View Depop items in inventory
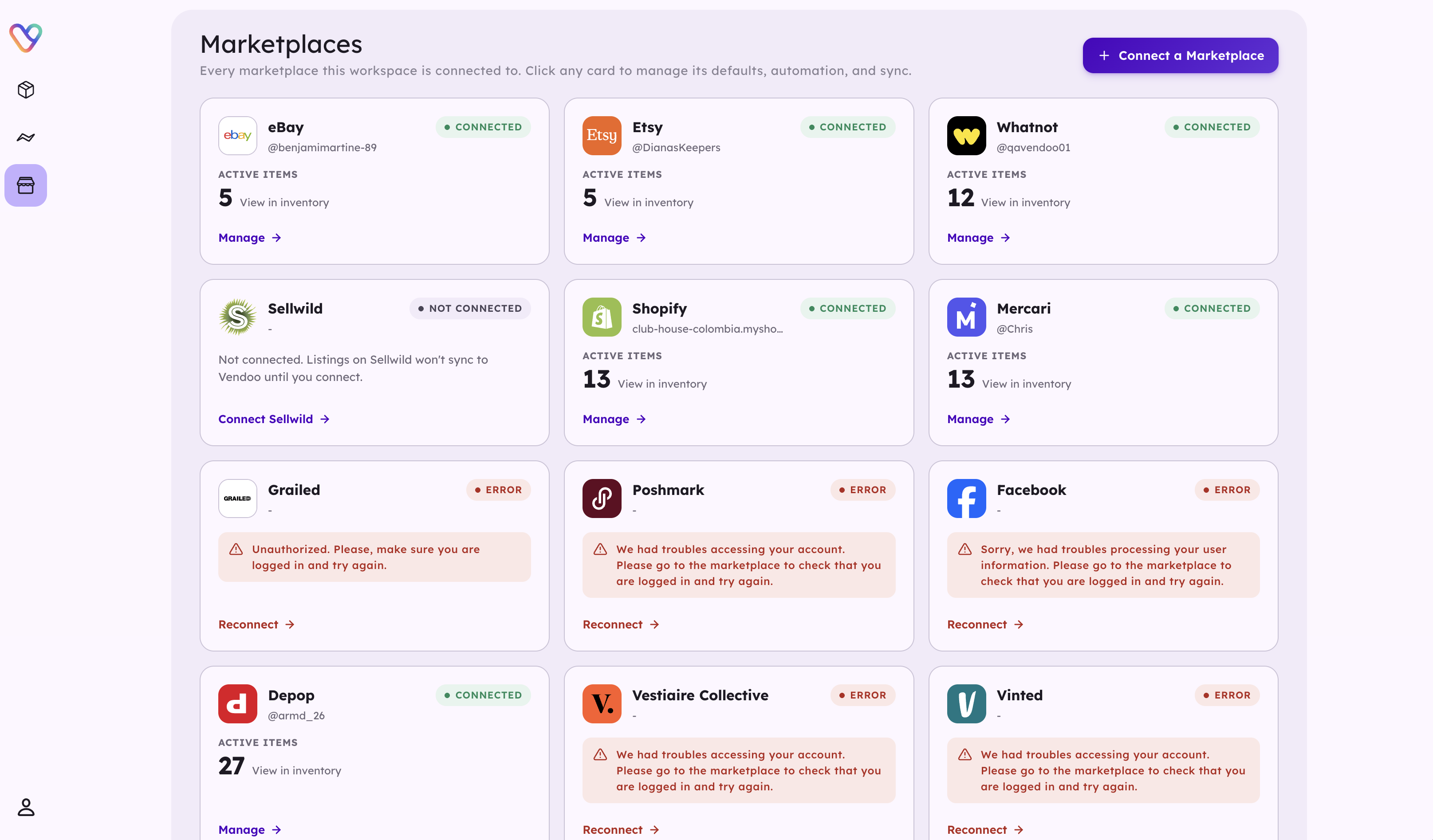Viewport: 1433px width, 840px height. [296, 770]
